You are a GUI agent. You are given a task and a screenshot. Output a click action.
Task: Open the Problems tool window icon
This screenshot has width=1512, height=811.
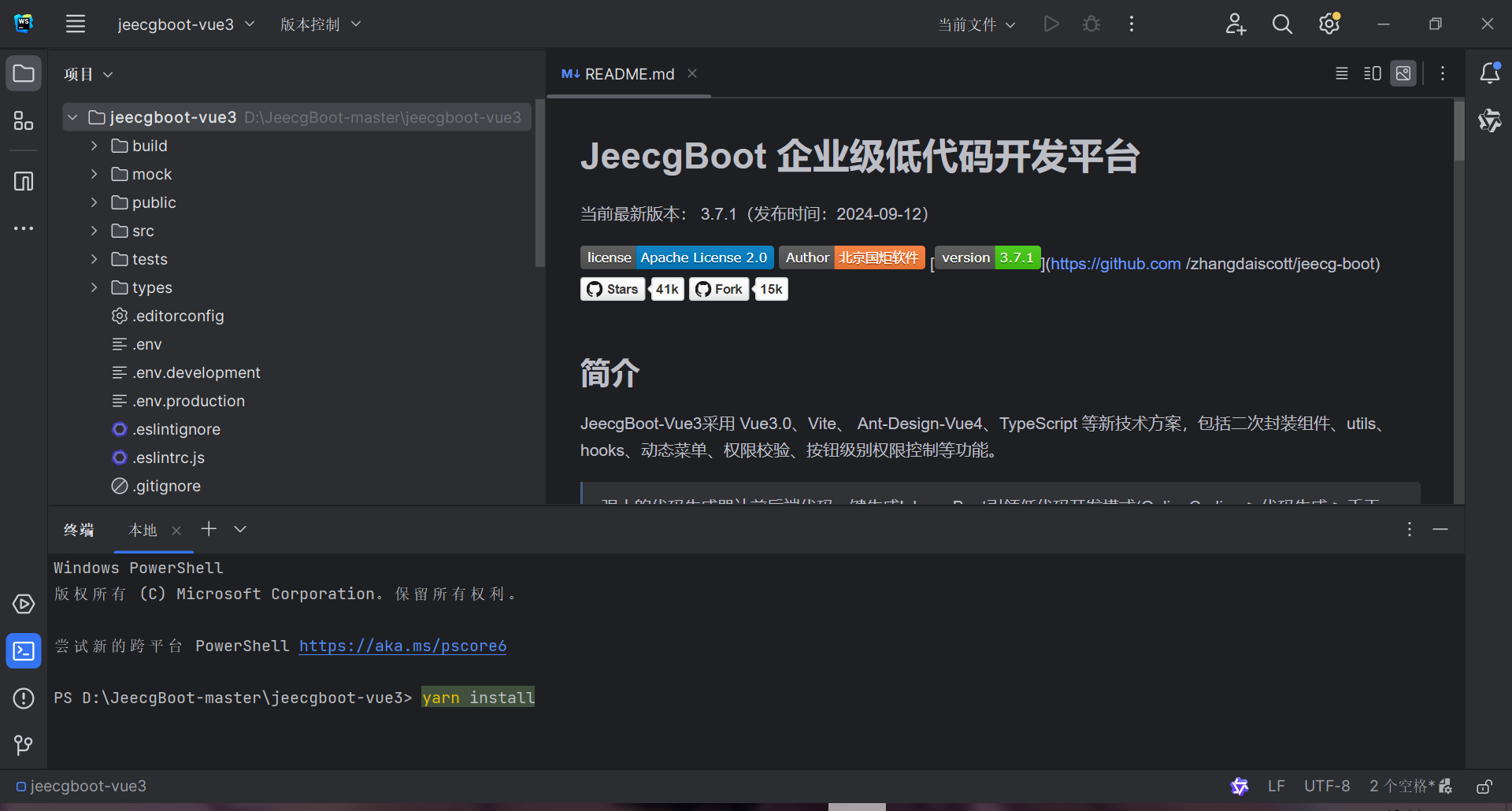click(24, 698)
